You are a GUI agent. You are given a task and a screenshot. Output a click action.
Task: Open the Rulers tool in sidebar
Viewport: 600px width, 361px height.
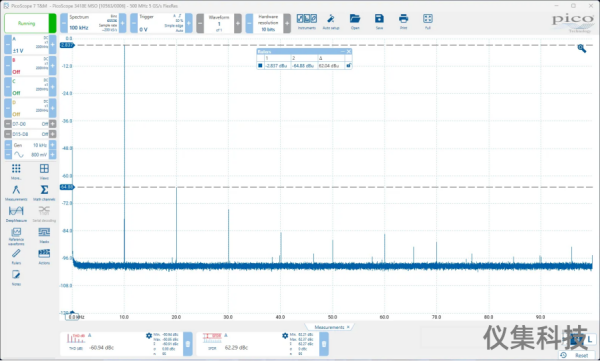coord(16,257)
